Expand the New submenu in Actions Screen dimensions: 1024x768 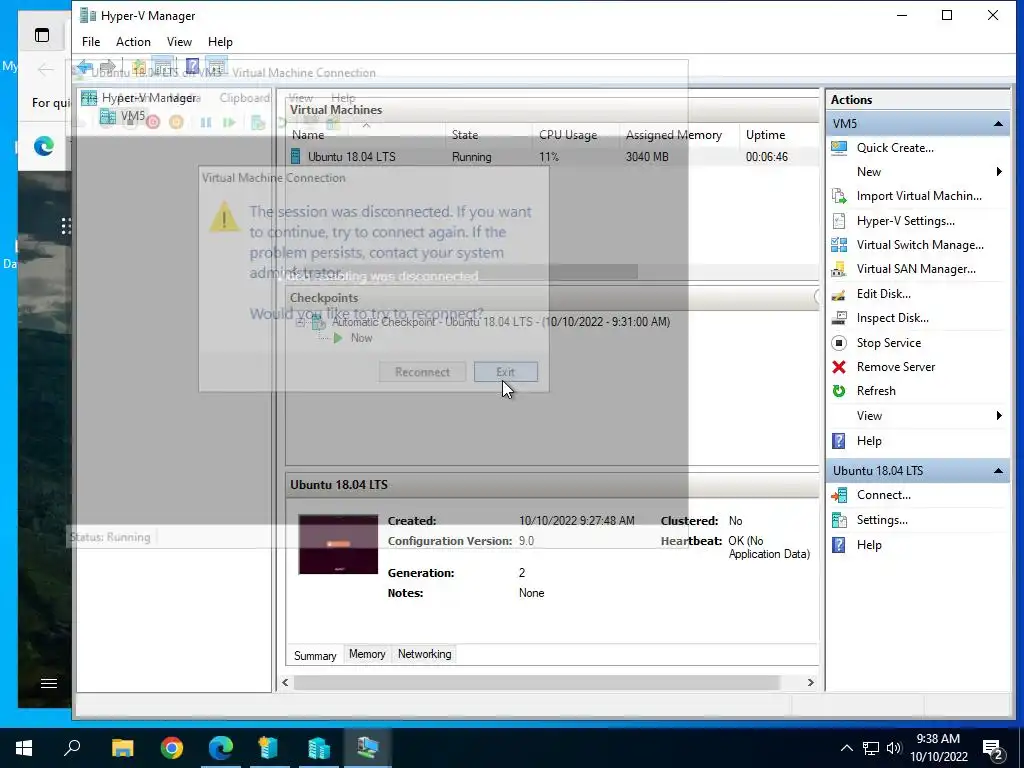click(999, 172)
